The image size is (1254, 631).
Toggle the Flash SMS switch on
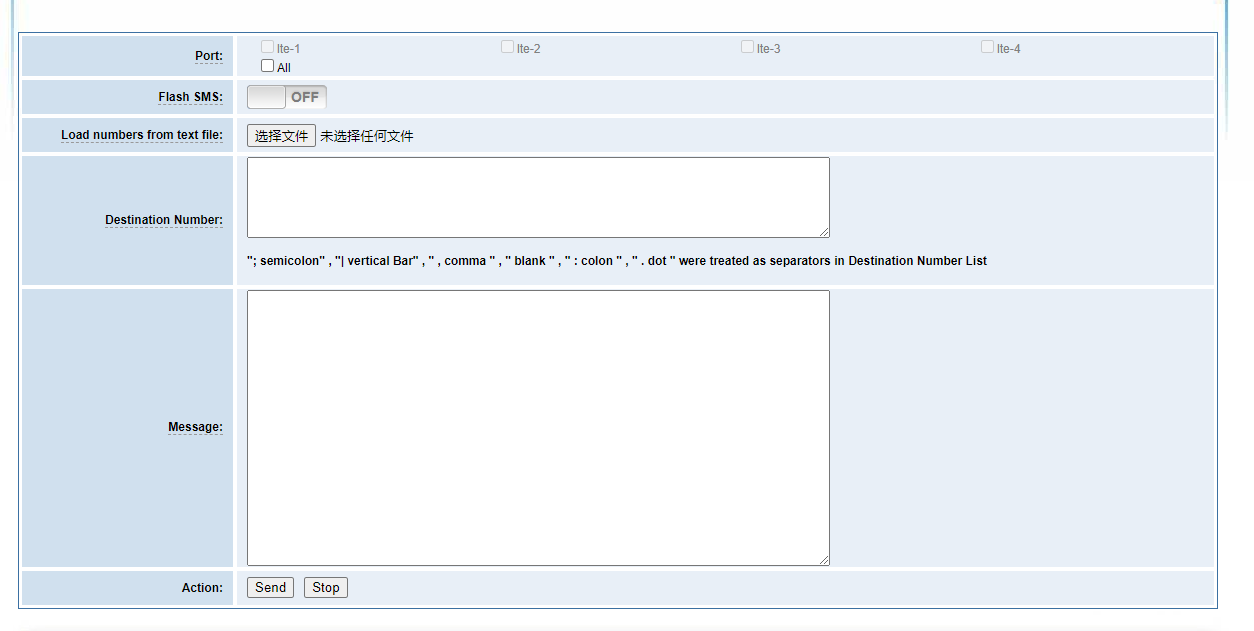click(x=287, y=97)
